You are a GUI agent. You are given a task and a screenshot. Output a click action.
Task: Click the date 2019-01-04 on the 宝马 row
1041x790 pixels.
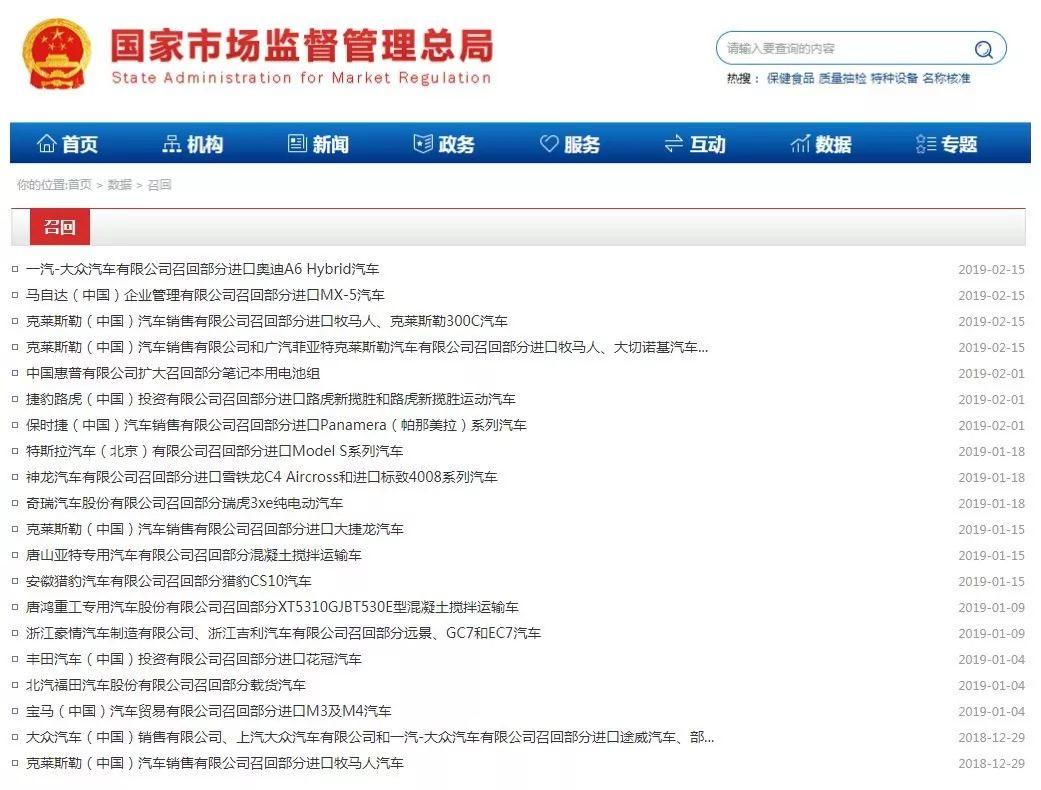[x=991, y=712]
